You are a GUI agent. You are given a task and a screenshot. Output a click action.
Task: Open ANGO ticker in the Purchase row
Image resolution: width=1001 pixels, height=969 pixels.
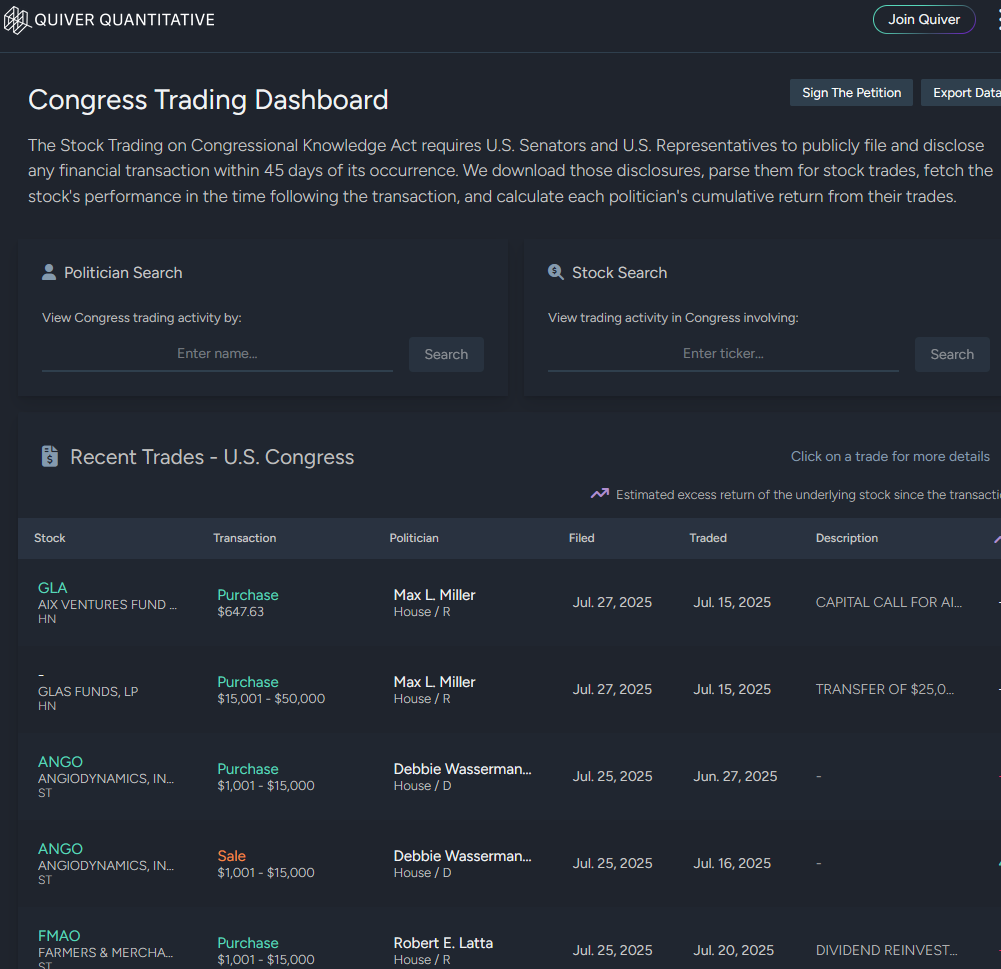[x=60, y=762]
